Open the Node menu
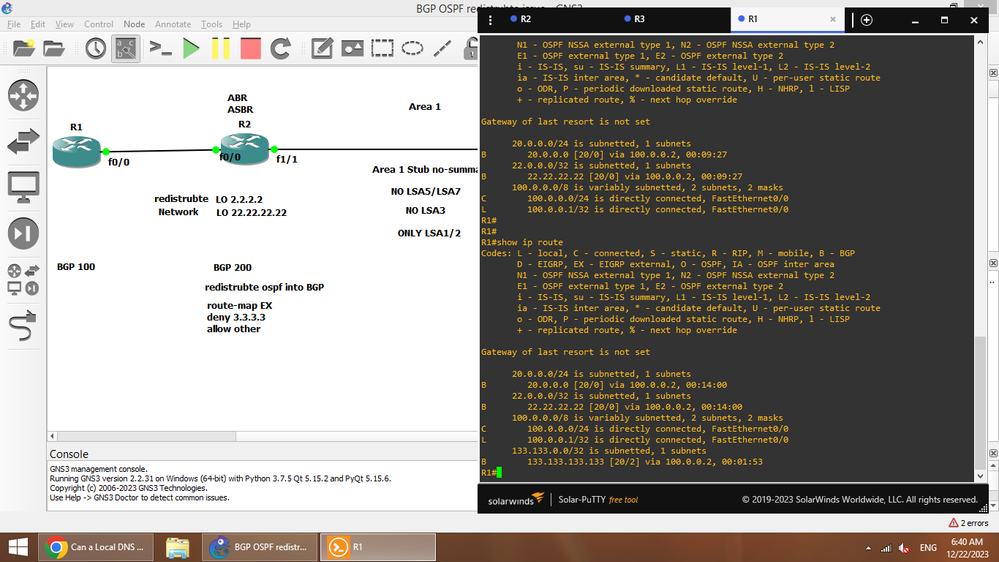This screenshot has width=999, height=562. coord(134,24)
